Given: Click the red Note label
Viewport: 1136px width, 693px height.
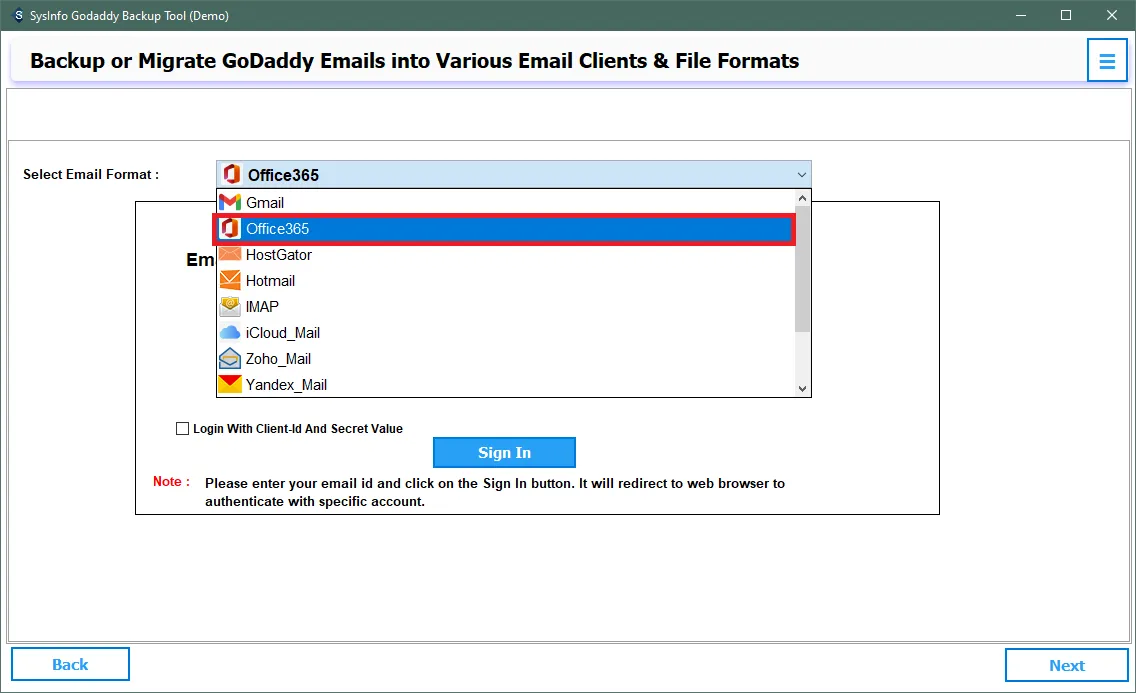Looking at the screenshot, I should [x=171, y=482].
